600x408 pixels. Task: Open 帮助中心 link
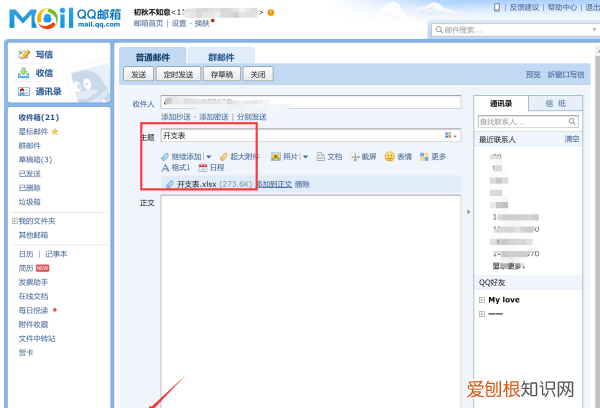(x=562, y=7)
